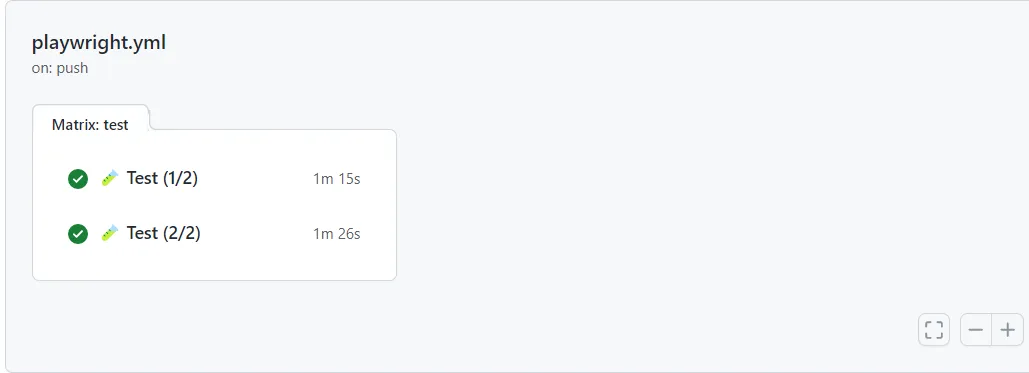Click green success checkmark for Test (2/2)
Viewport: 1029px width, 373px height.
tap(77, 234)
